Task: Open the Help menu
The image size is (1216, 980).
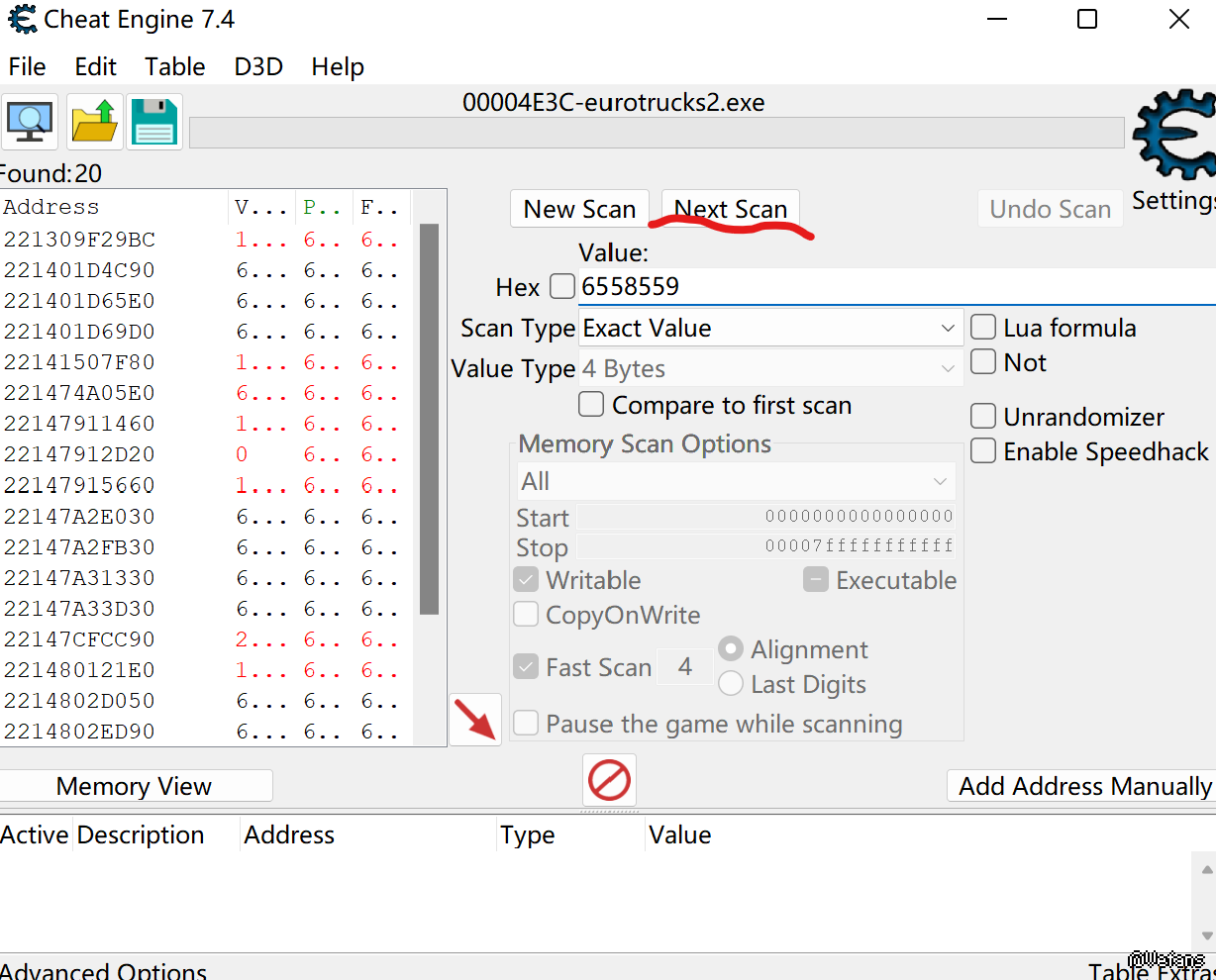Action: 338,66
